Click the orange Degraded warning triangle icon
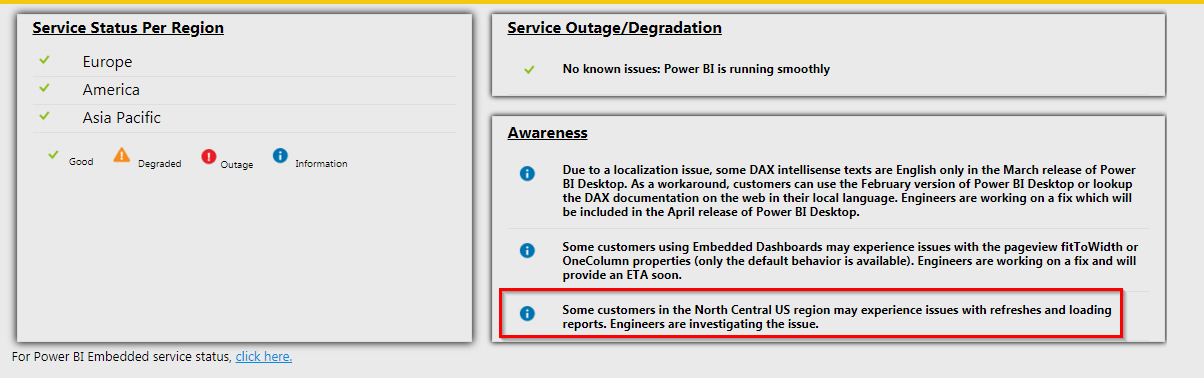The width and height of the screenshot is (1204, 378). pos(122,155)
